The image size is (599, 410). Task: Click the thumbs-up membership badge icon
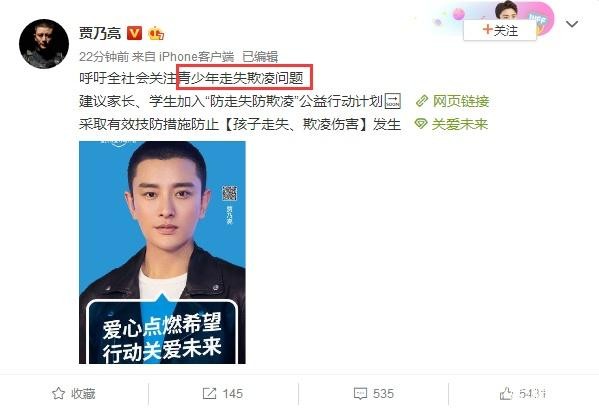coord(156,33)
